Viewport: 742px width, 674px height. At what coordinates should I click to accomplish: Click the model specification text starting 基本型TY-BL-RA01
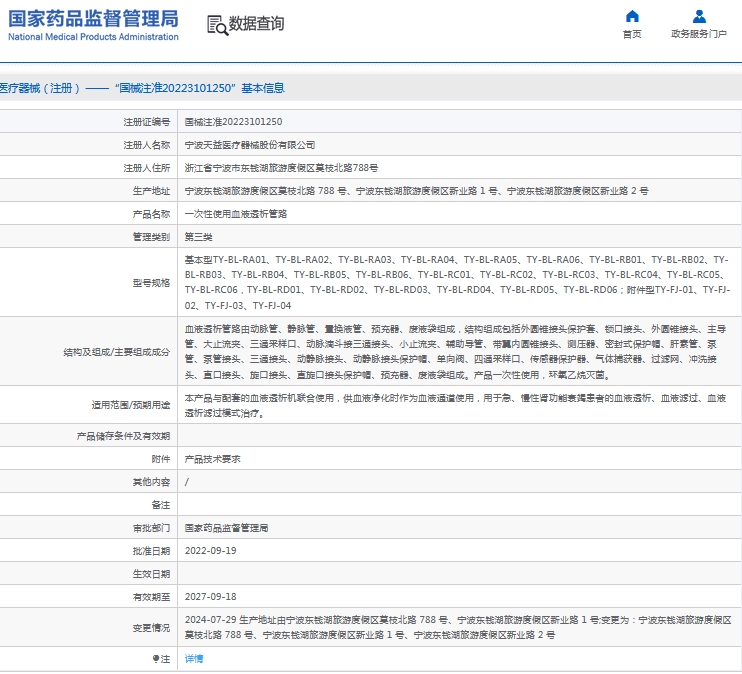click(x=458, y=283)
